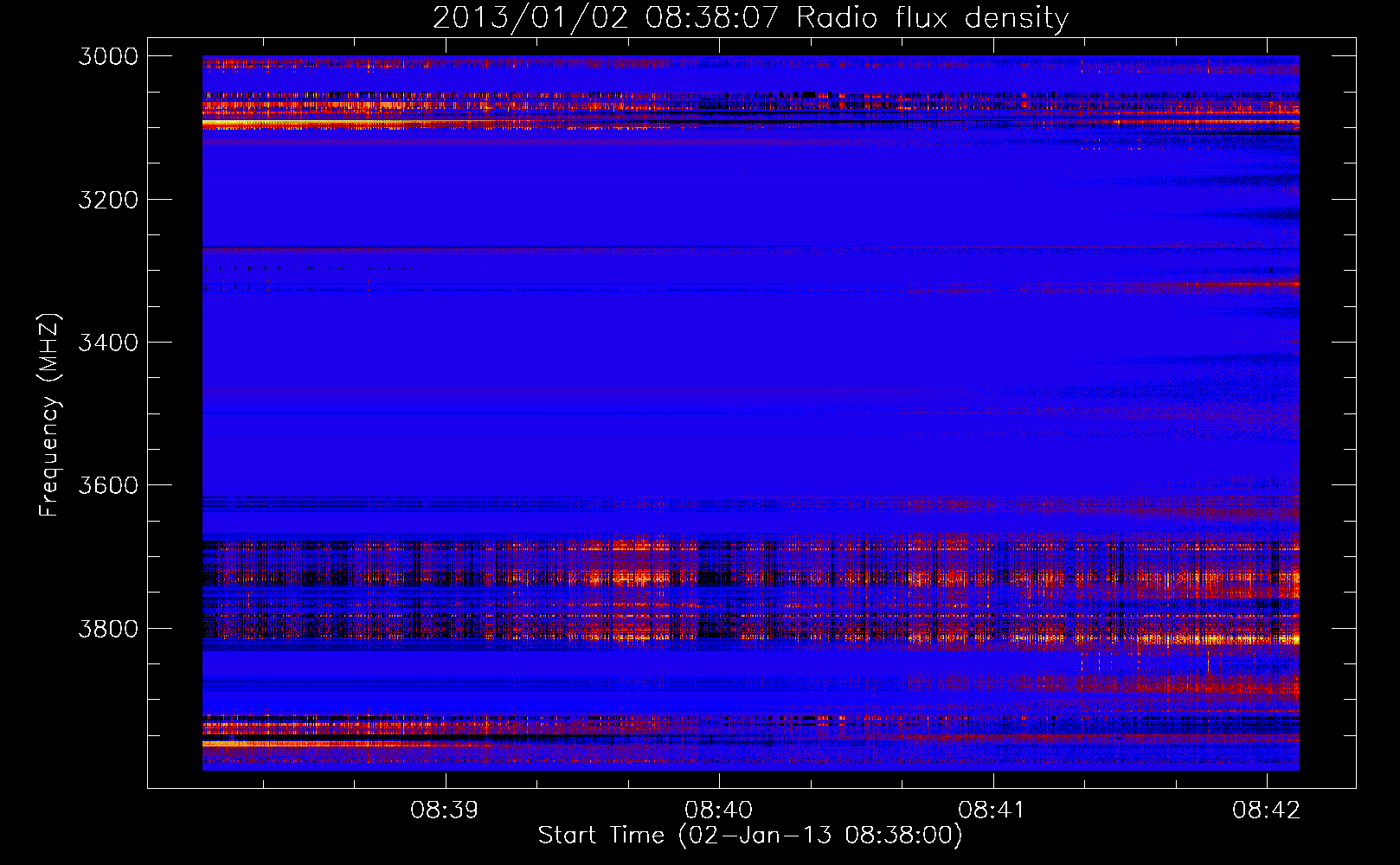This screenshot has height=865, width=1400.
Task: Click the 3200 frequency tick label
Action: [108, 200]
